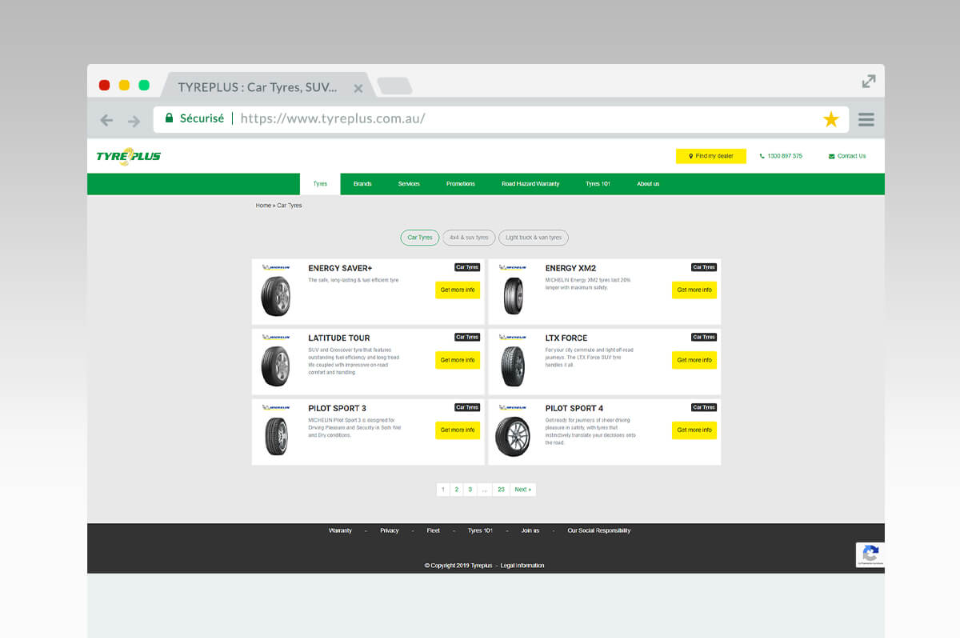Click the LTX Force tyre image
This screenshot has height=638, width=960.
coord(513,366)
